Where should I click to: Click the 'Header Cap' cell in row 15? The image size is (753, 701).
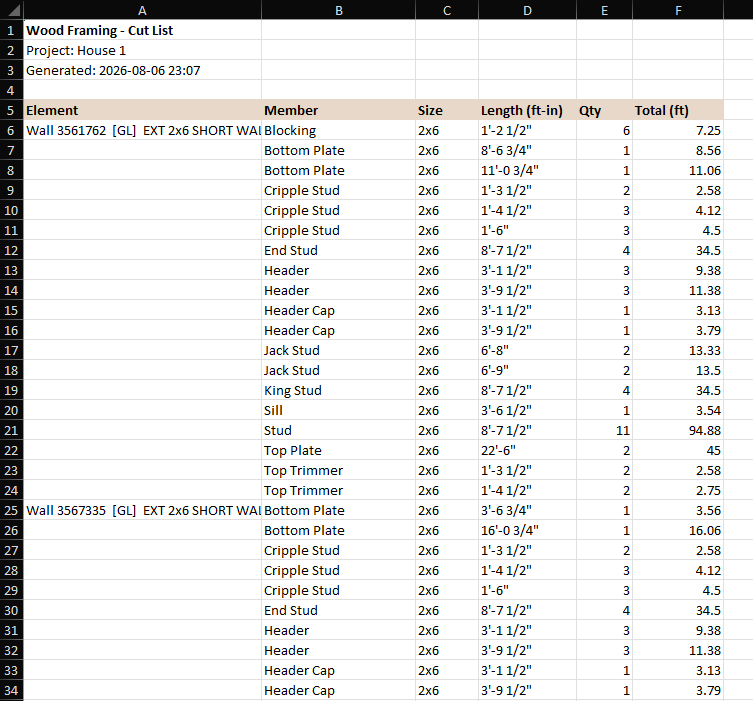coord(339,311)
